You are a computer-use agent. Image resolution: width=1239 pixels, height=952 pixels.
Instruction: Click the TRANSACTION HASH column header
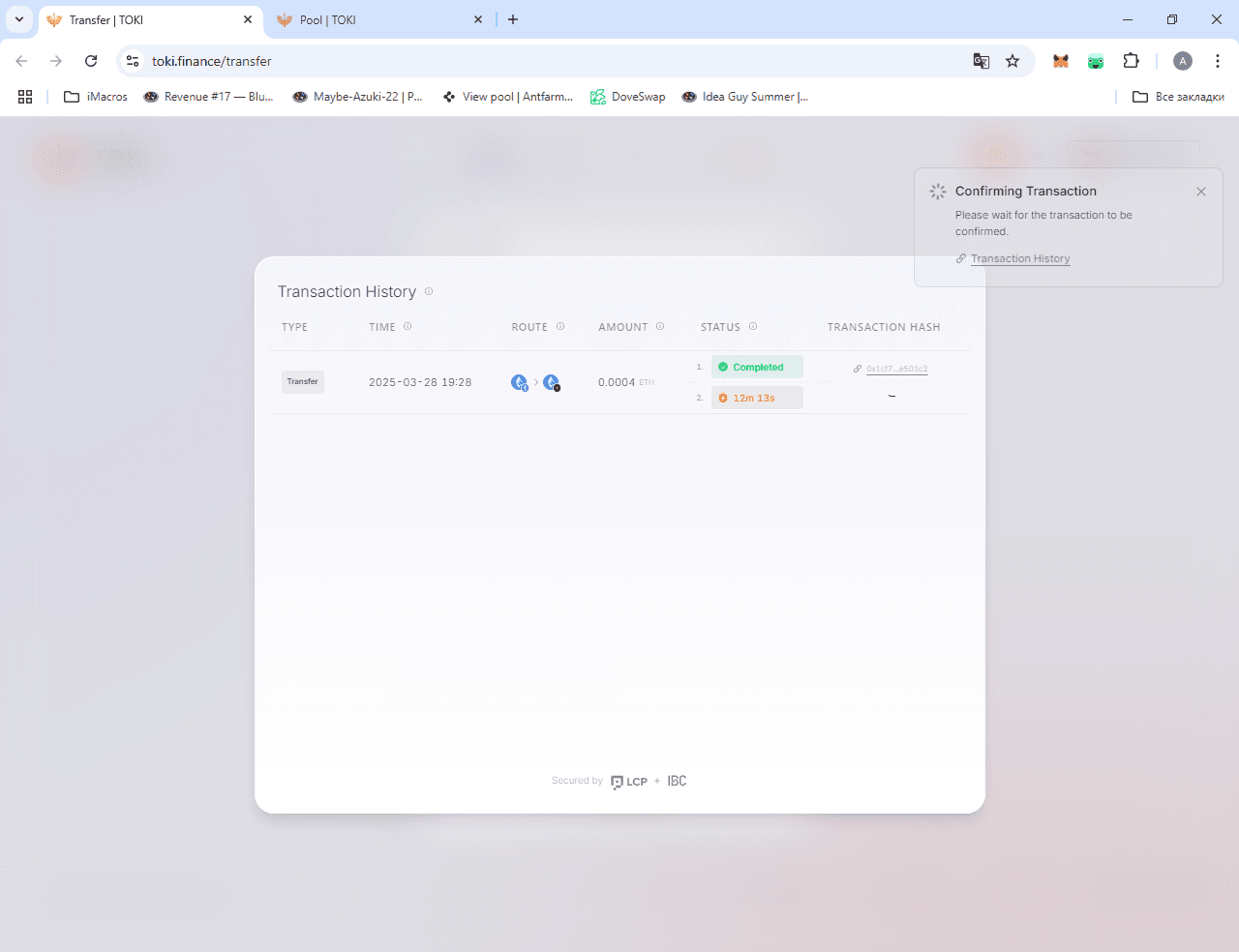(884, 327)
